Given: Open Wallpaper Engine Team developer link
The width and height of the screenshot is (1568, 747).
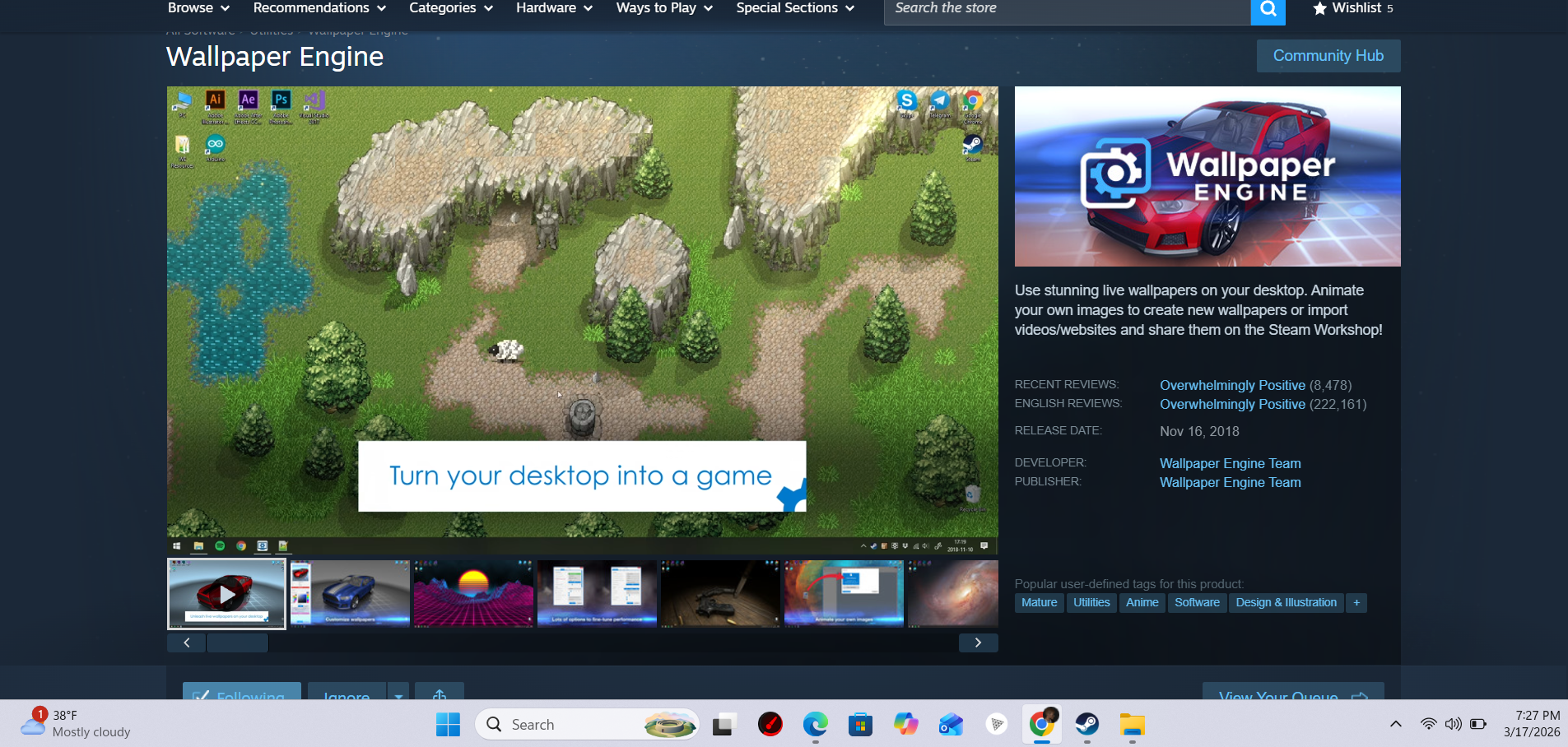Looking at the screenshot, I should coord(1230,464).
